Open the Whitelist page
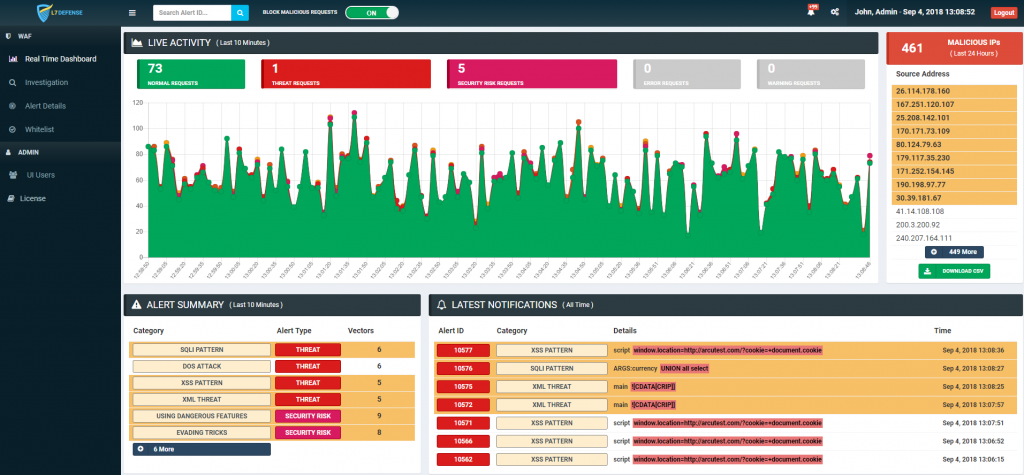This screenshot has width=1024, height=475. tap(39, 129)
